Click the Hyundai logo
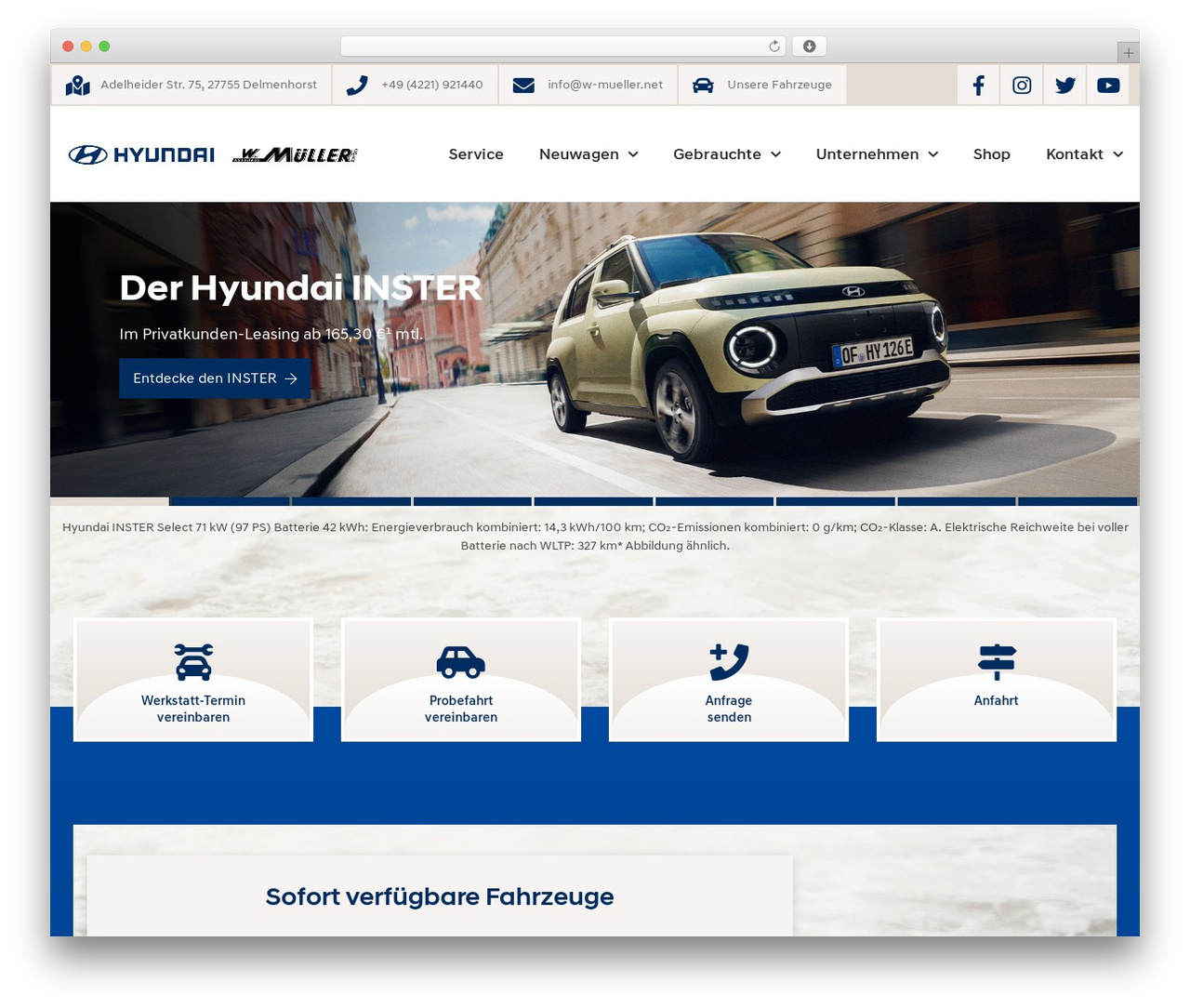Image resolution: width=1190 pixels, height=1008 pixels. pos(141,155)
